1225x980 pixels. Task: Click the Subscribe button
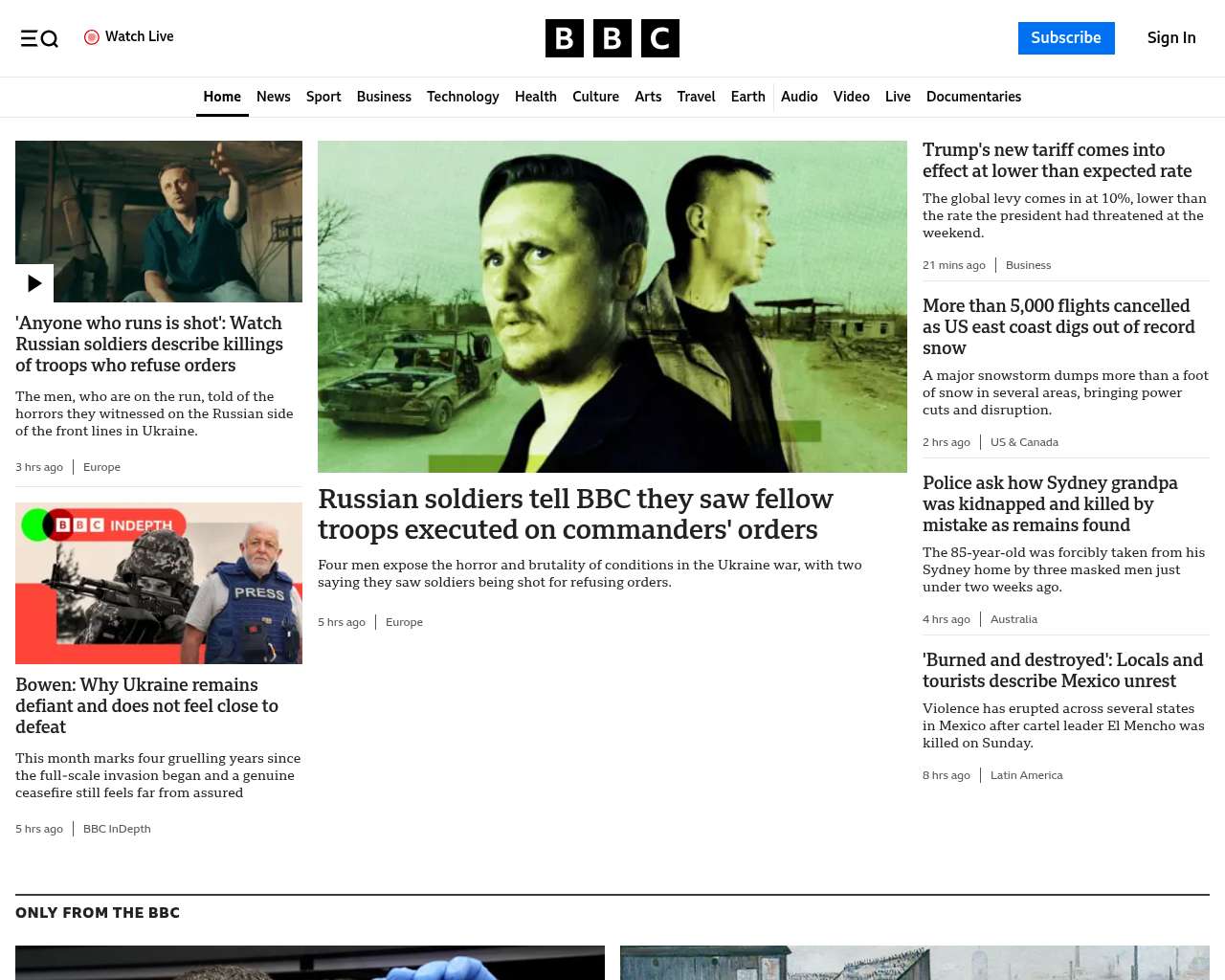[x=1066, y=38]
